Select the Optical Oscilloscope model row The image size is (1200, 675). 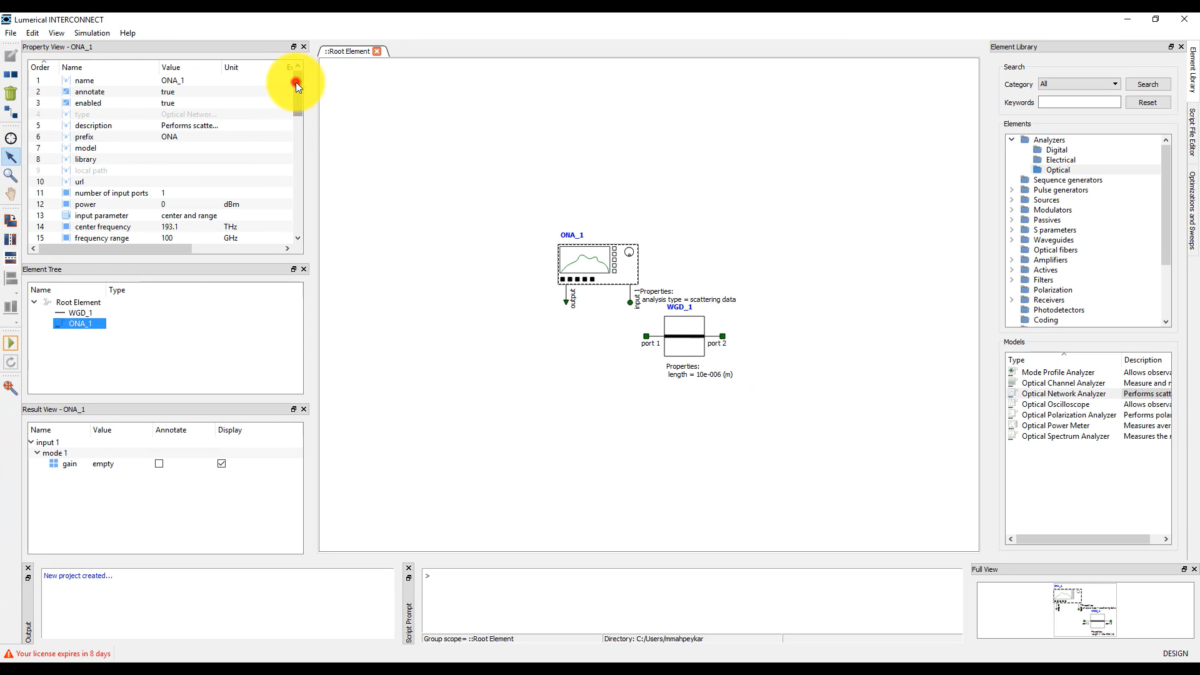1089,404
